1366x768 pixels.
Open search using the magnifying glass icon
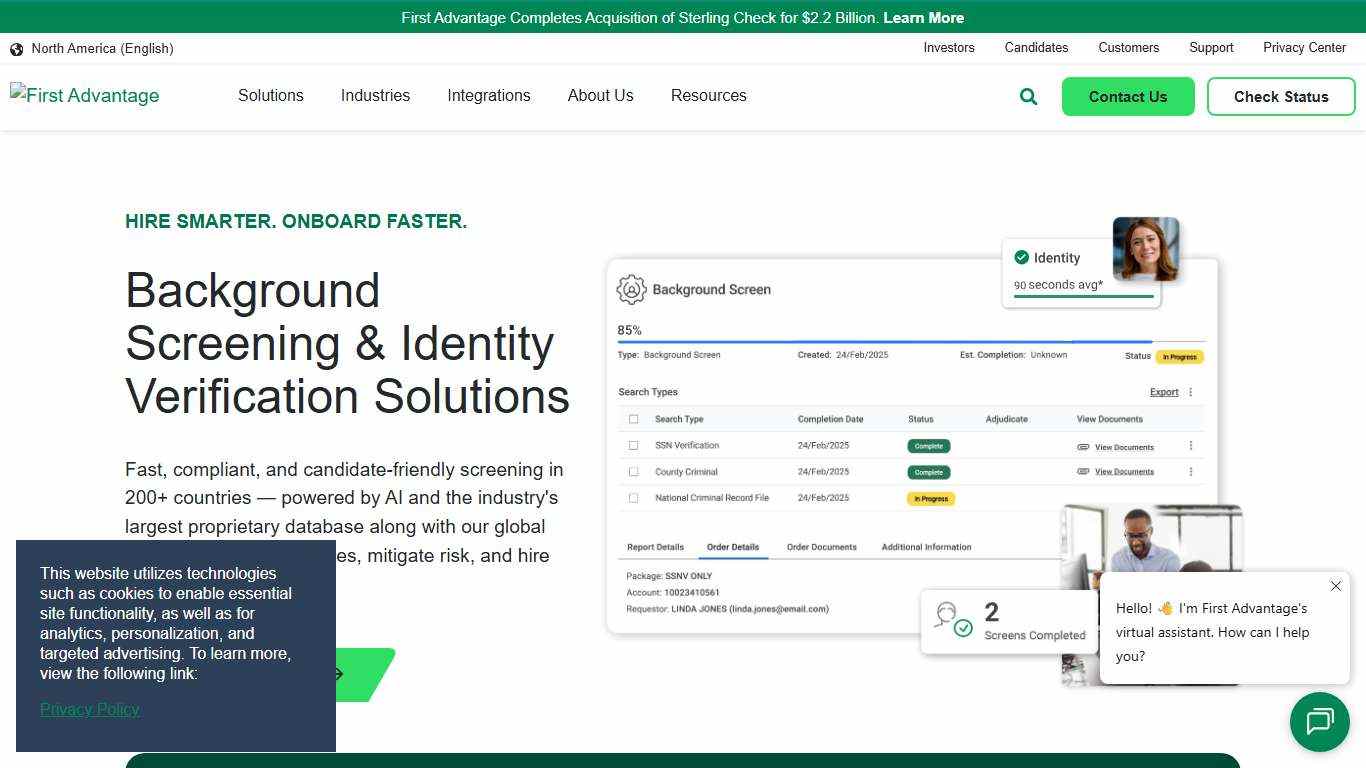pos(1028,96)
